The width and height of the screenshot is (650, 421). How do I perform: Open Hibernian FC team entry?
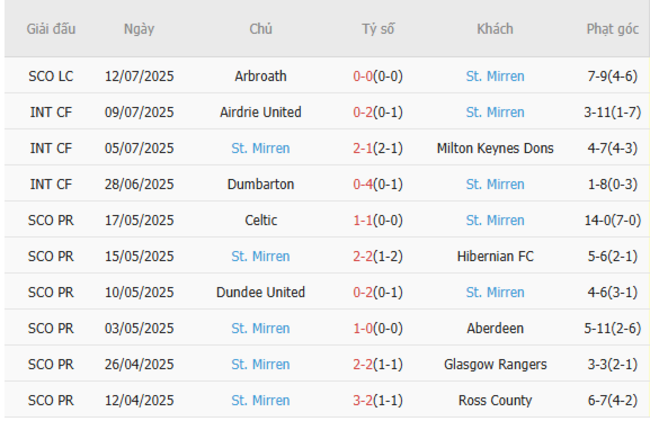(495, 256)
